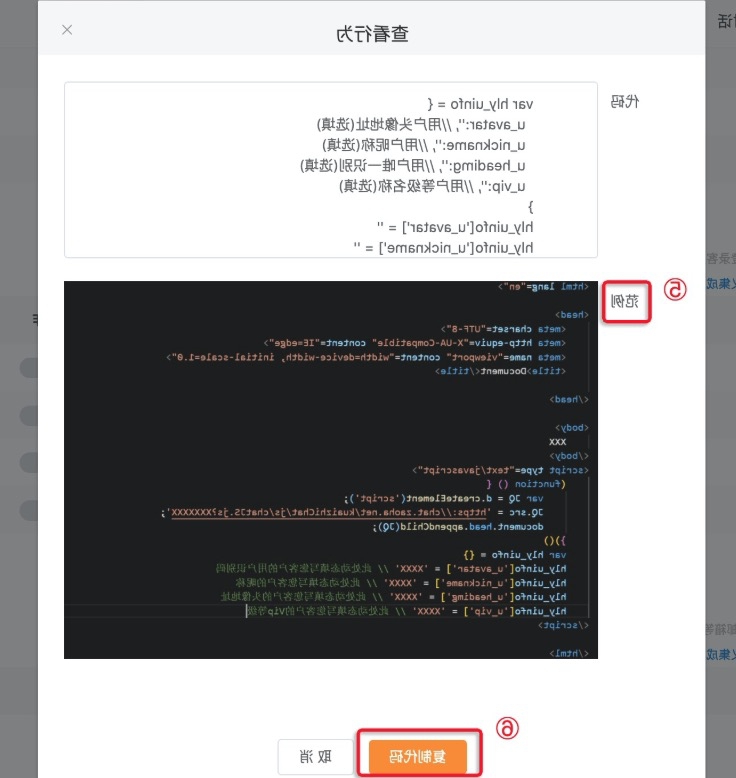Click the u_nickname 用户昵称(选填) line
Image resolution: width=736 pixels, height=778 pixels.
424,145
